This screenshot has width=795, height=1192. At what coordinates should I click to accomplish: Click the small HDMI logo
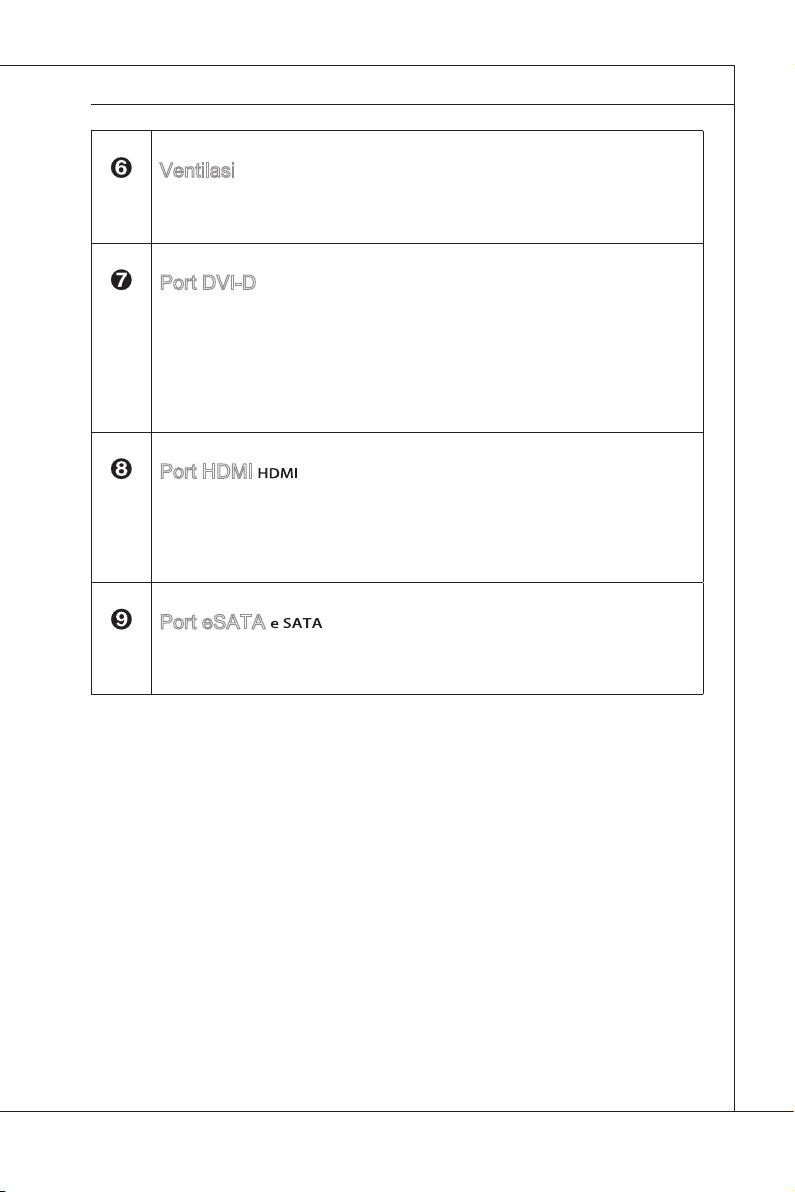pyautogui.click(x=277, y=473)
